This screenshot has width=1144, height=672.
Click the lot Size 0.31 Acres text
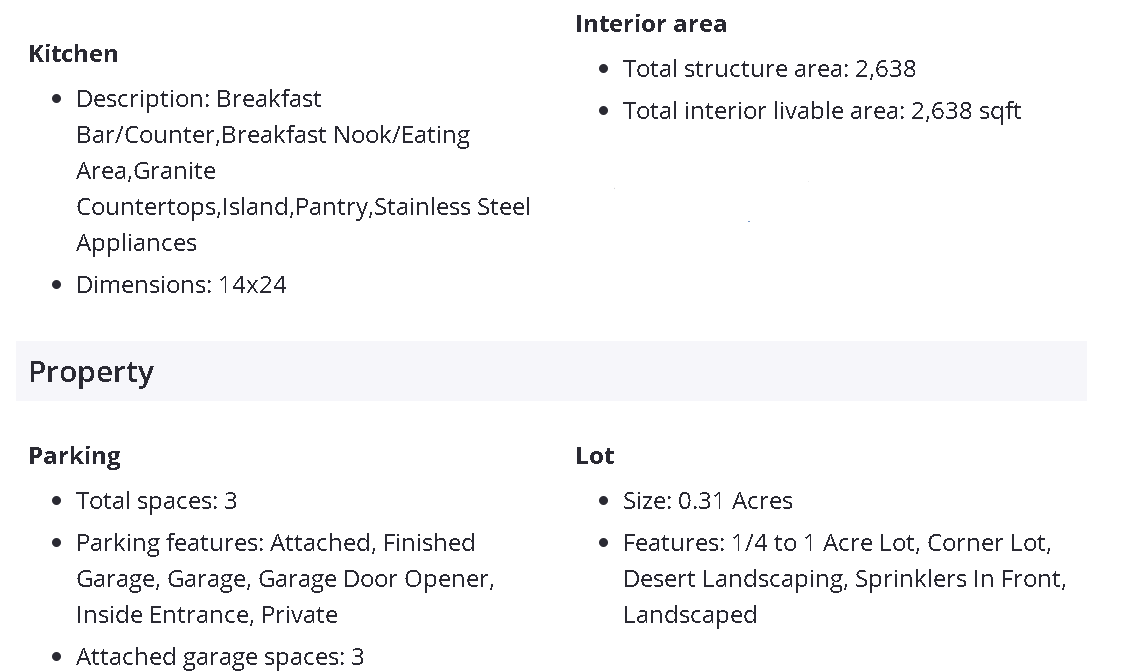coord(707,501)
